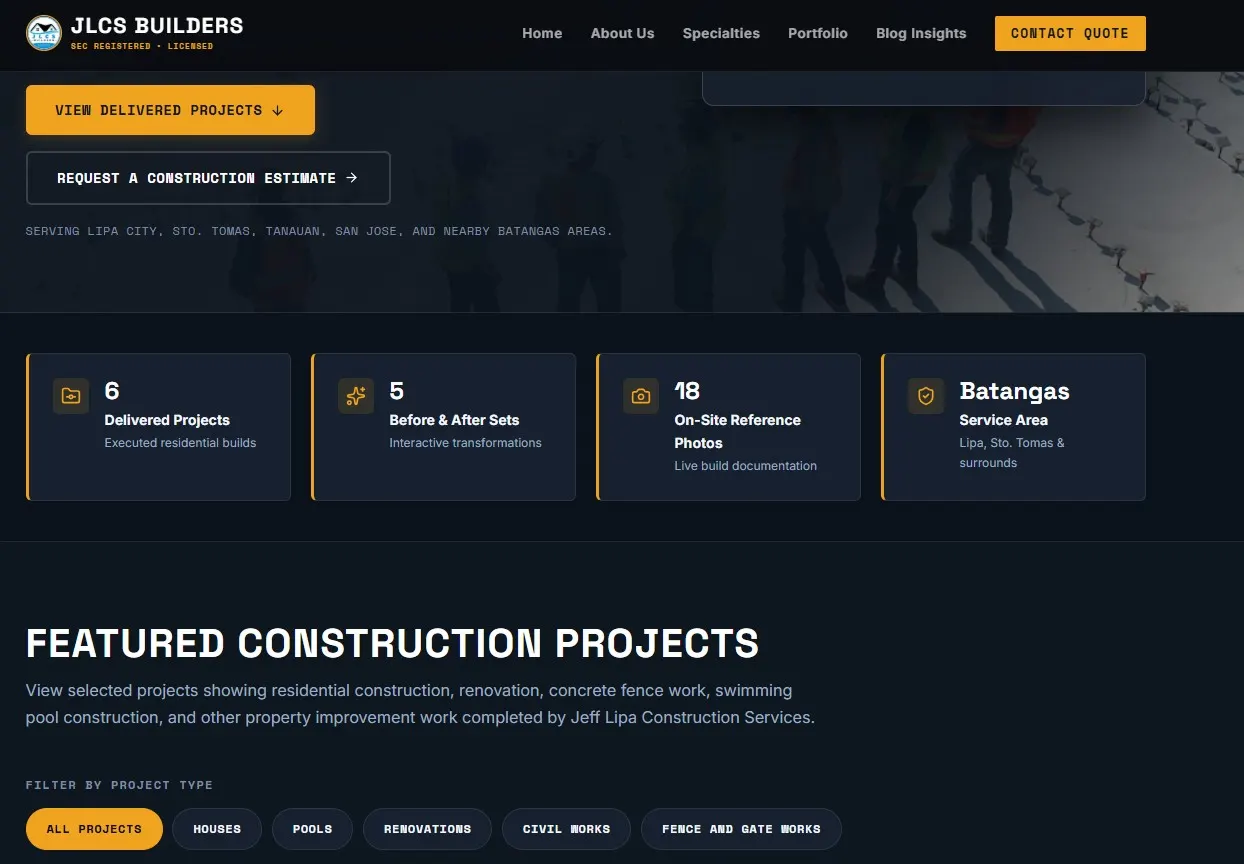Click the down arrow in View Delivered Projects
1244x864 pixels.
(x=278, y=110)
